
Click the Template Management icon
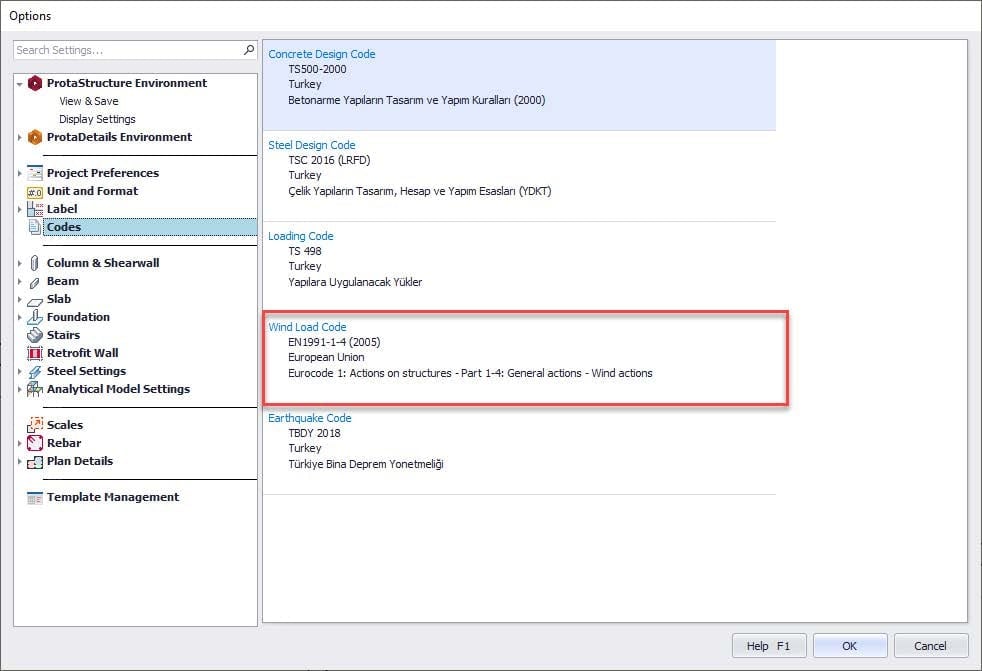point(35,498)
